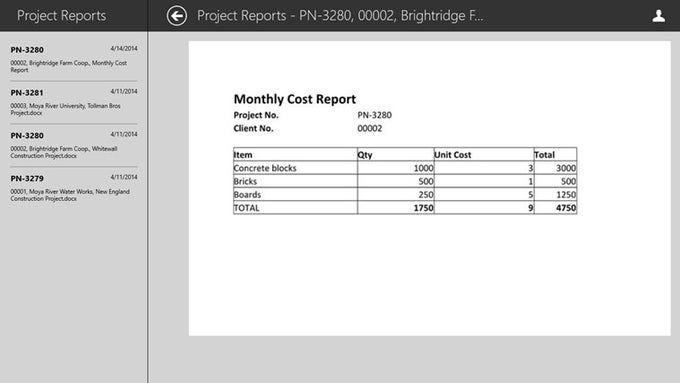This screenshot has height=383, width=680.
Task: Select the 4/11/2014 date on the PN-3279 entry
Action: point(124,177)
